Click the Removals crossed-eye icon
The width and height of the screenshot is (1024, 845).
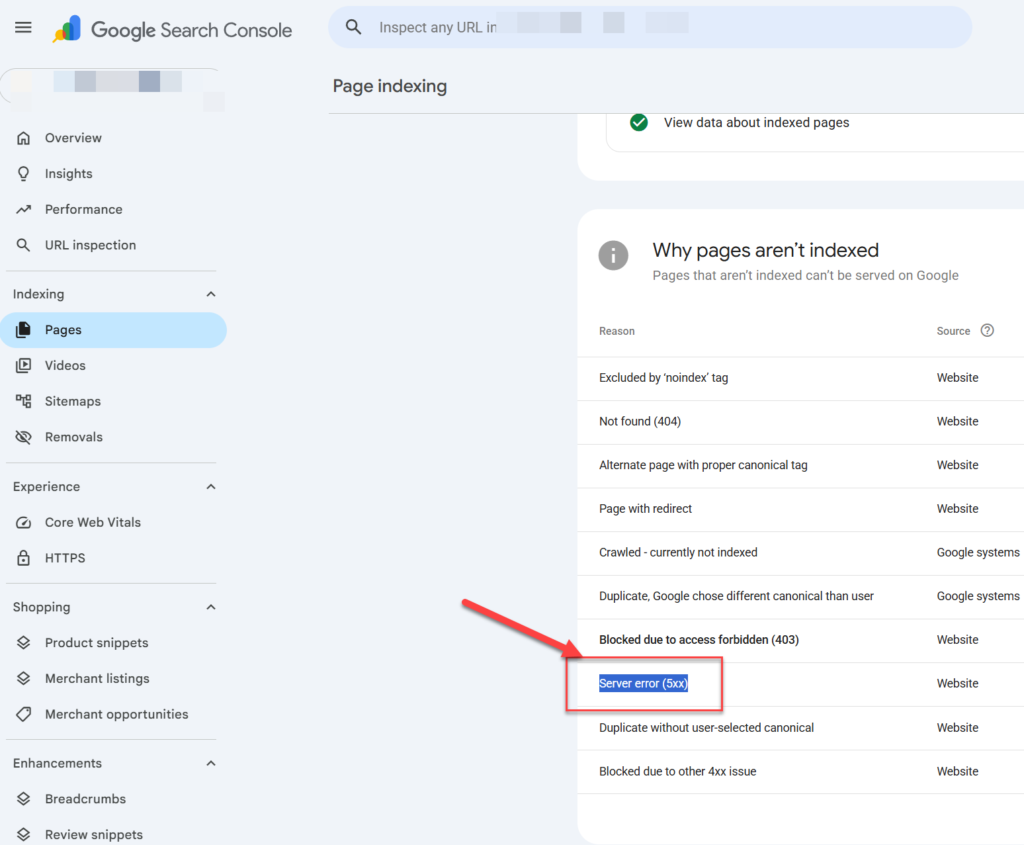(x=24, y=437)
